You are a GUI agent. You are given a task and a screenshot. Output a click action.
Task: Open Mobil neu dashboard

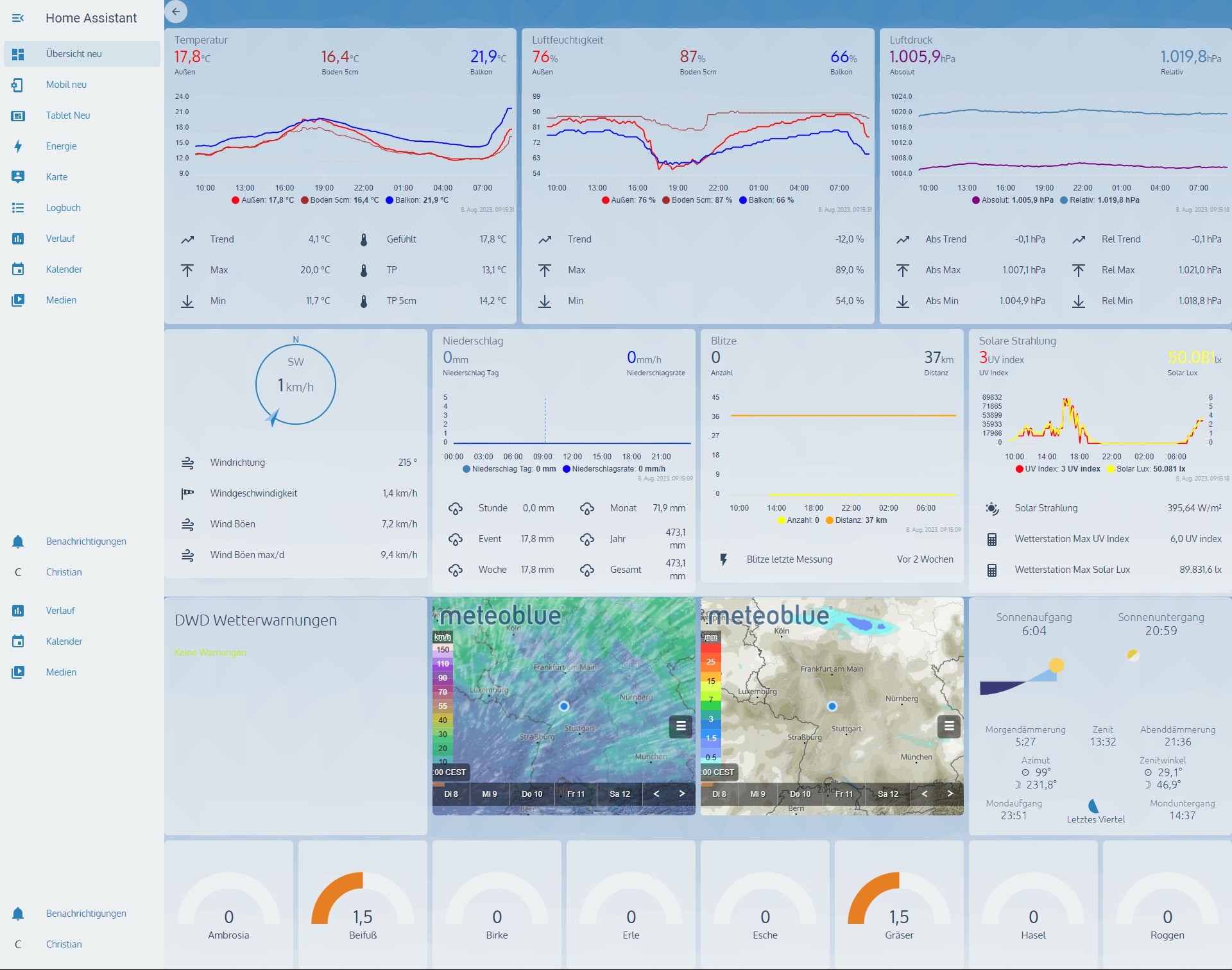[x=82, y=85]
